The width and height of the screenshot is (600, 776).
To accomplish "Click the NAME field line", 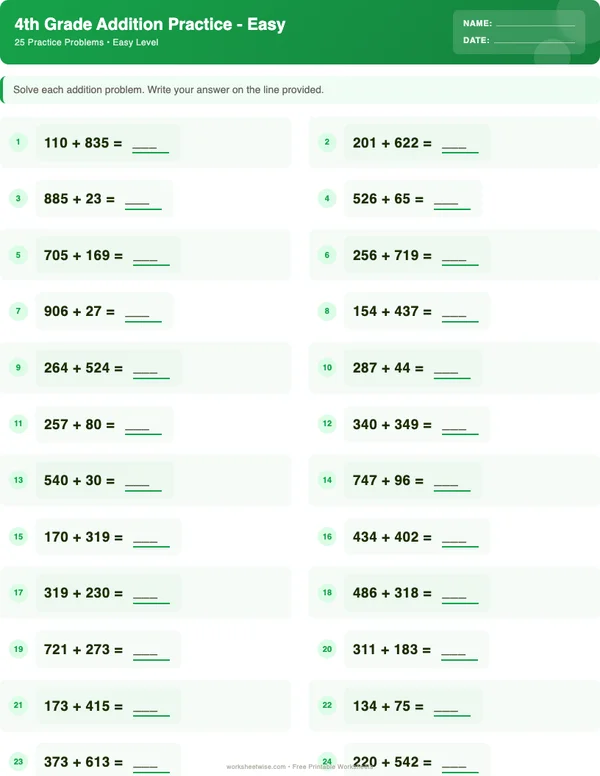I will (535, 23).
